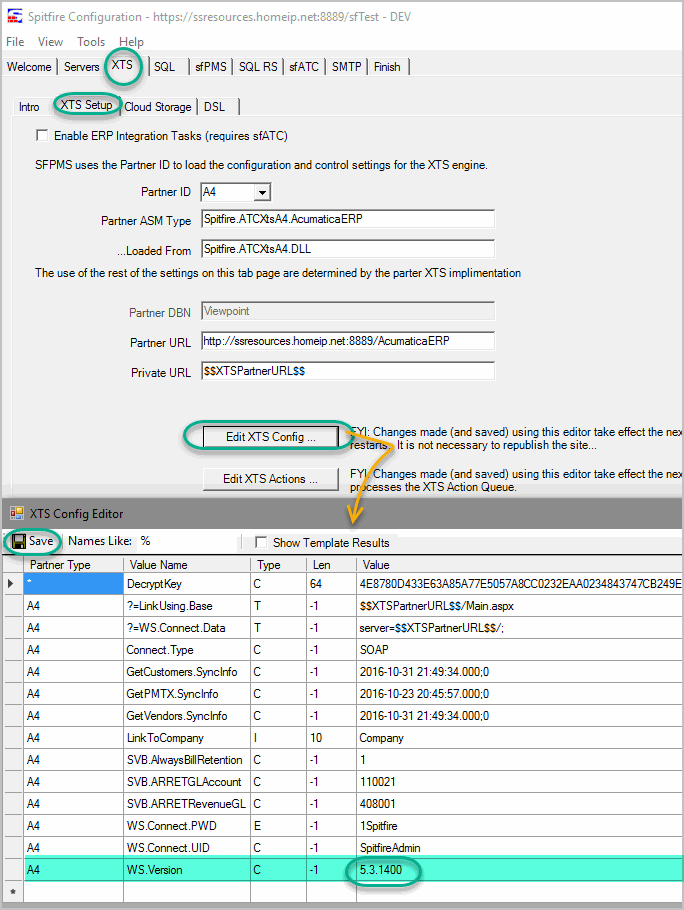Select the ?=LinkUsing.Base cell
The width and height of the screenshot is (684, 910).
pos(187,606)
